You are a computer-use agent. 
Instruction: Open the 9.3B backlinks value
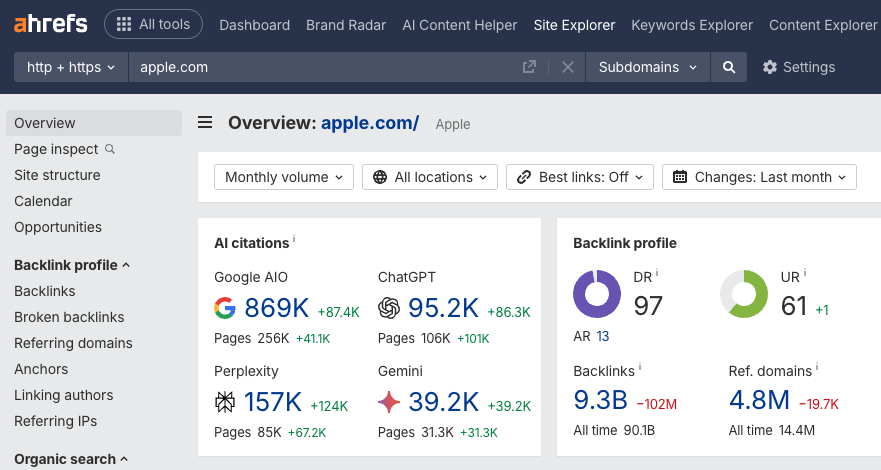click(600, 400)
